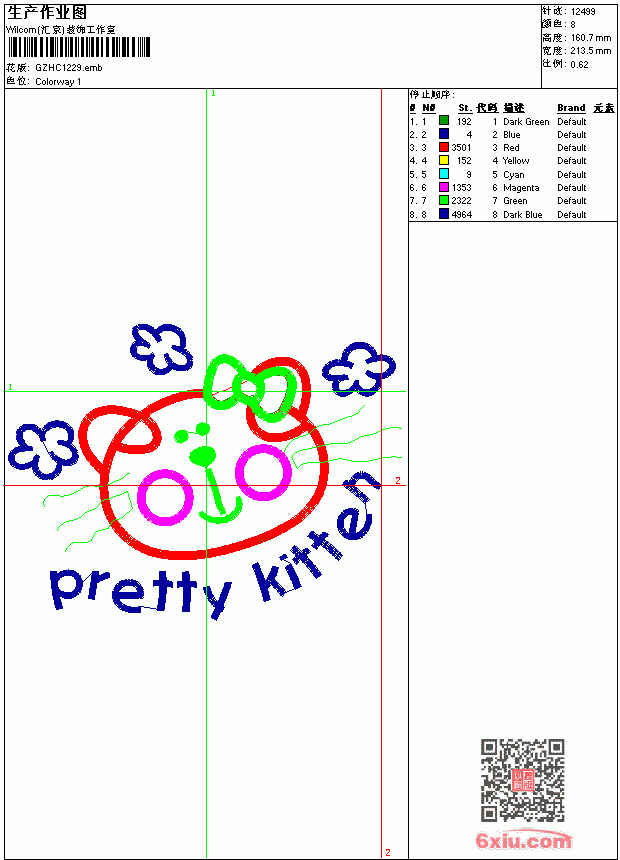This screenshot has height=860, width=620.
Task: Click the QR code image
Action: [523, 779]
